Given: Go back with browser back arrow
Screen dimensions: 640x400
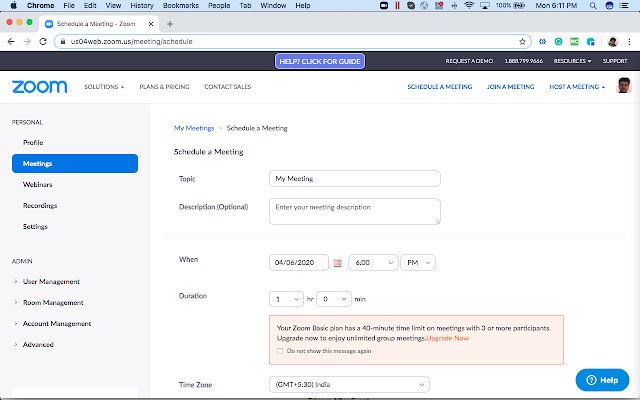Looking at the screenshot, I should click(11, 41).
